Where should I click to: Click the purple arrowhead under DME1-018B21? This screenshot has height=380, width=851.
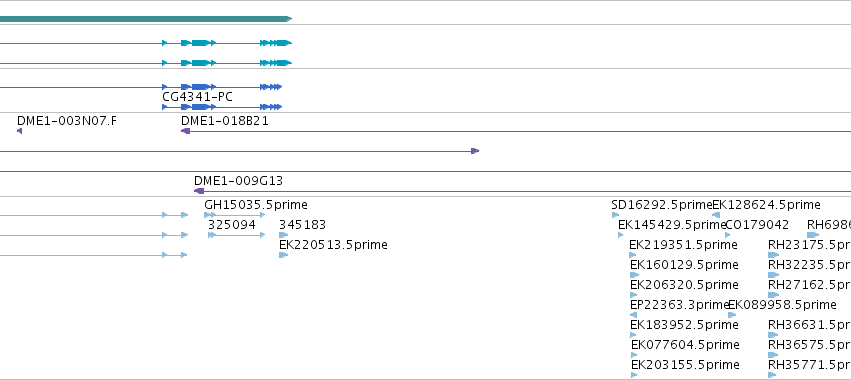click(185, 131)
